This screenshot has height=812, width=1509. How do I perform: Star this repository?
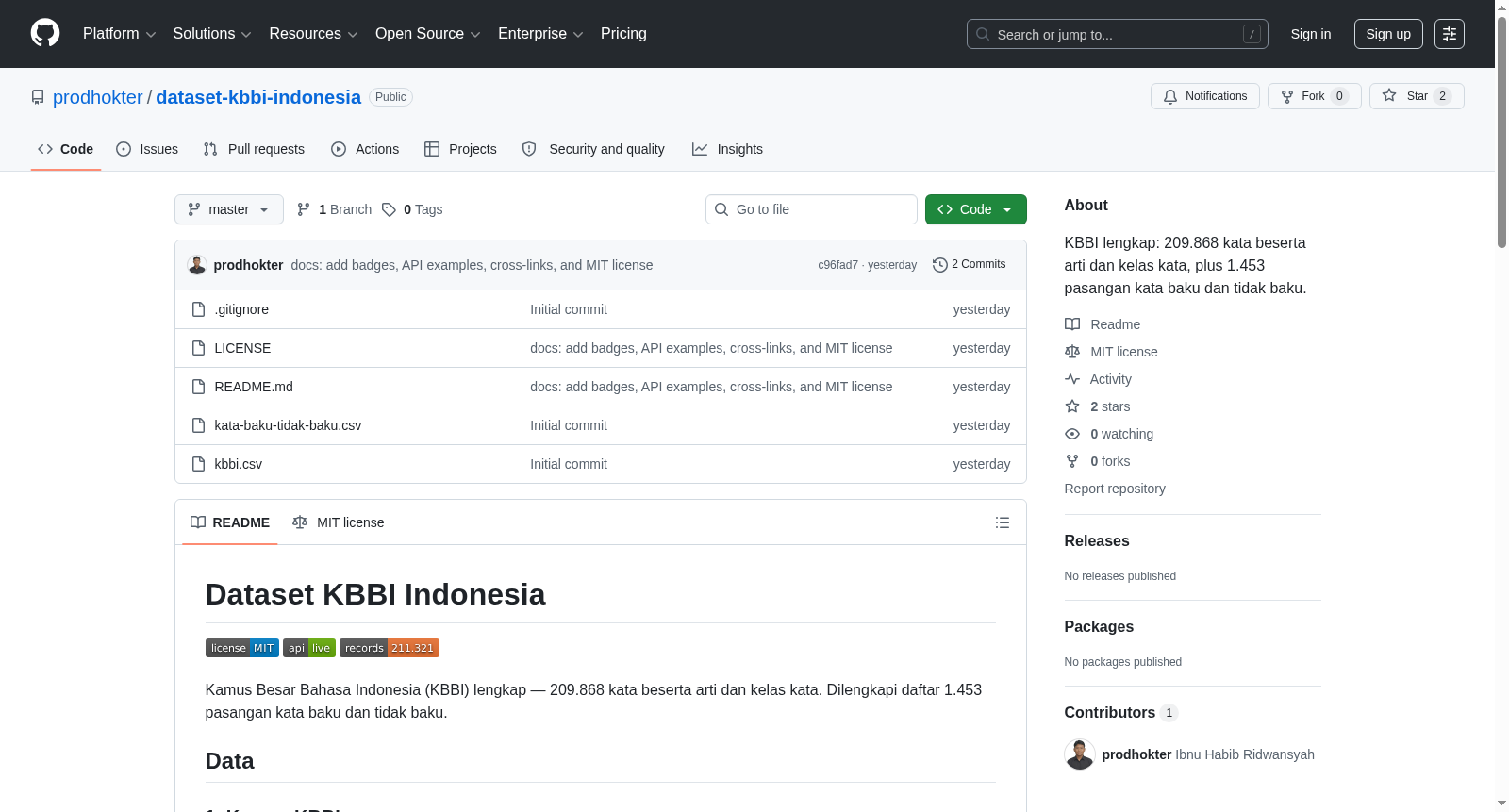coord(1417,96)
